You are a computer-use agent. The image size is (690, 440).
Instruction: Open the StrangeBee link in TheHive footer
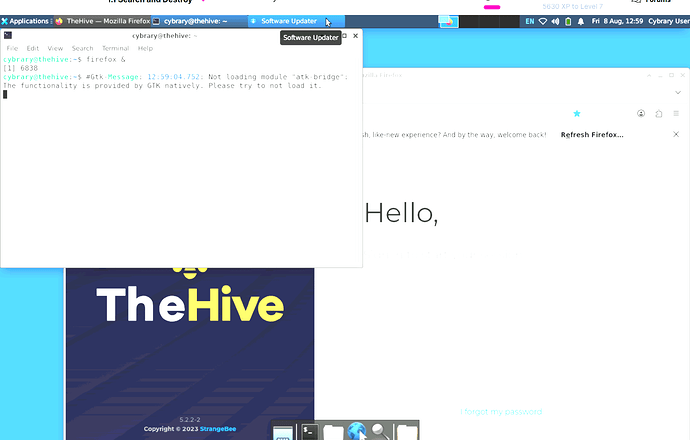pos(218,429)
